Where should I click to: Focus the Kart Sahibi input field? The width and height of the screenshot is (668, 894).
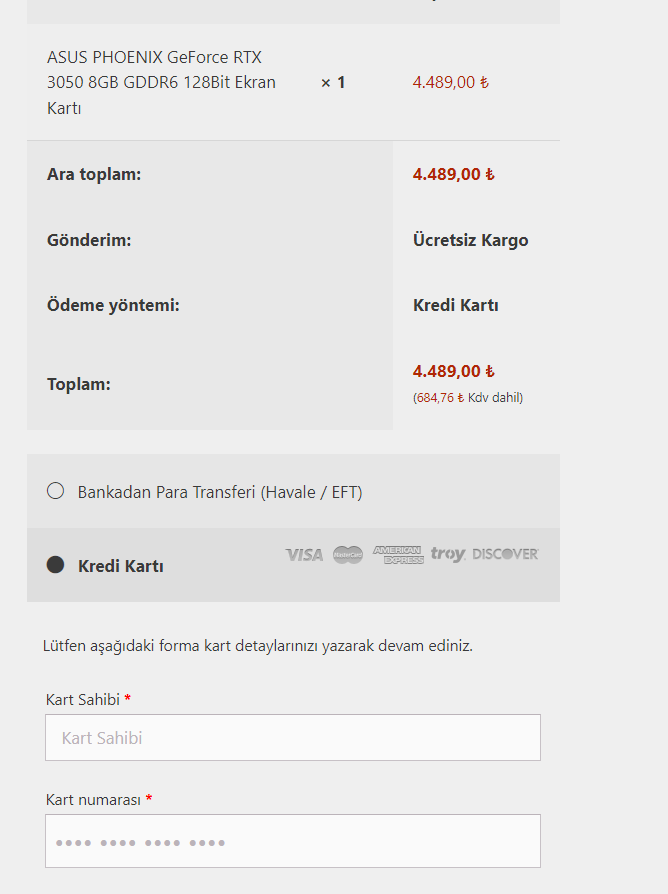(x=292, y=738)
